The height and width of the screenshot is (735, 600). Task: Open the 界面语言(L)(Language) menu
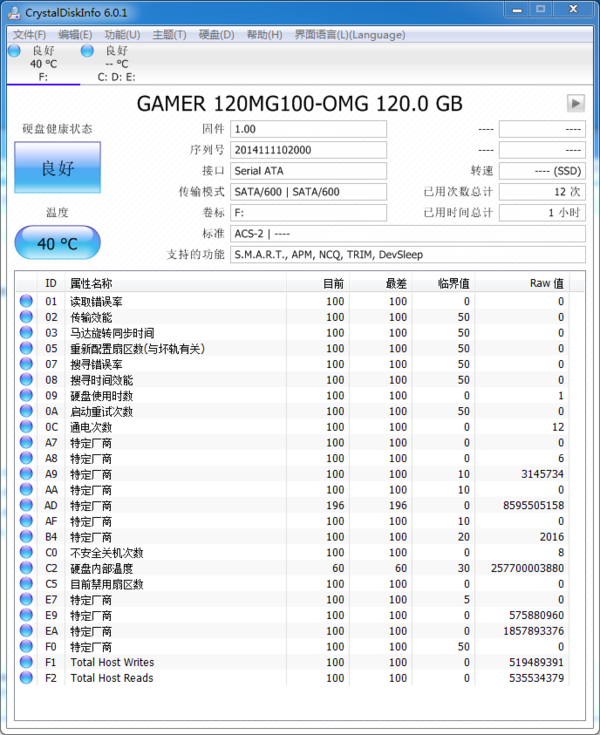(x=350, y=35)
